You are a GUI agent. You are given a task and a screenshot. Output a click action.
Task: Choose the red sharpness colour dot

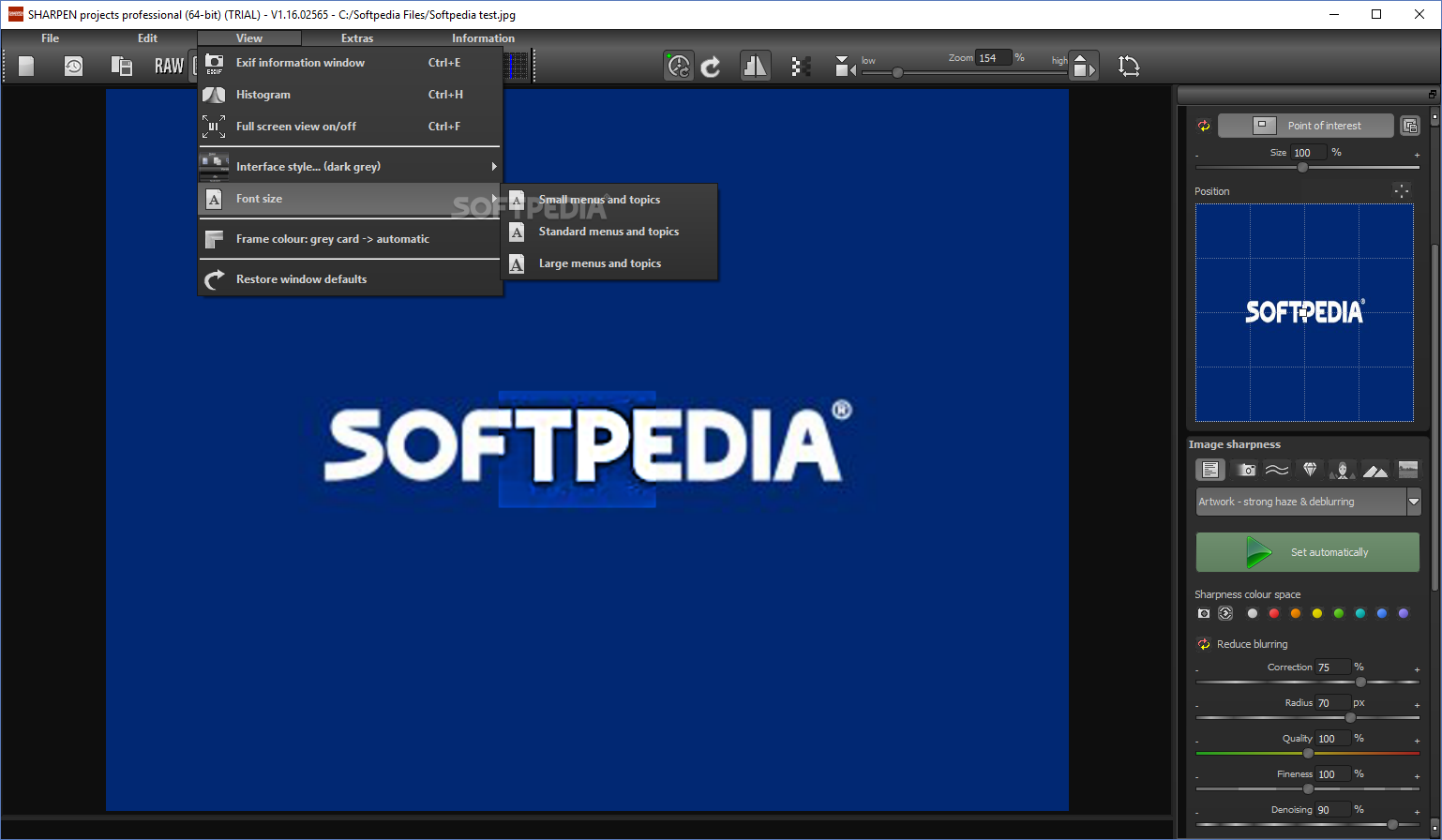coord(1273,613)
